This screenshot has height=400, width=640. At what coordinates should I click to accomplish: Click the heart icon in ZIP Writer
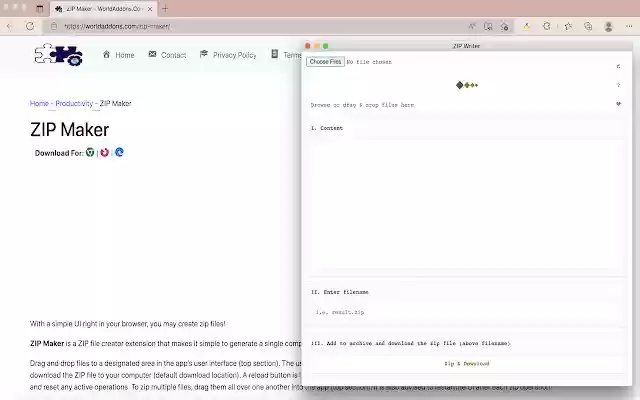[618, 104]
